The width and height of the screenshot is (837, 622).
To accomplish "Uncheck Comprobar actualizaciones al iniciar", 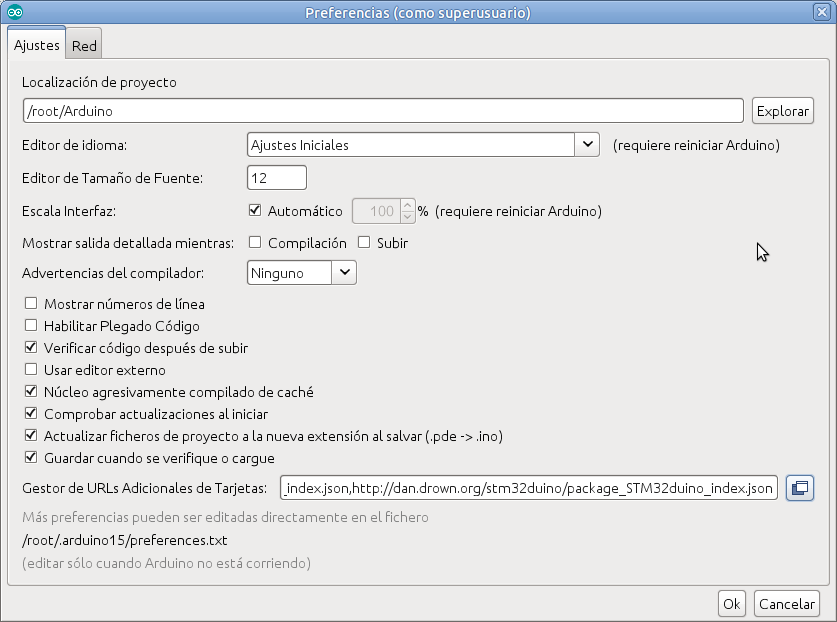I will [31, 414].
